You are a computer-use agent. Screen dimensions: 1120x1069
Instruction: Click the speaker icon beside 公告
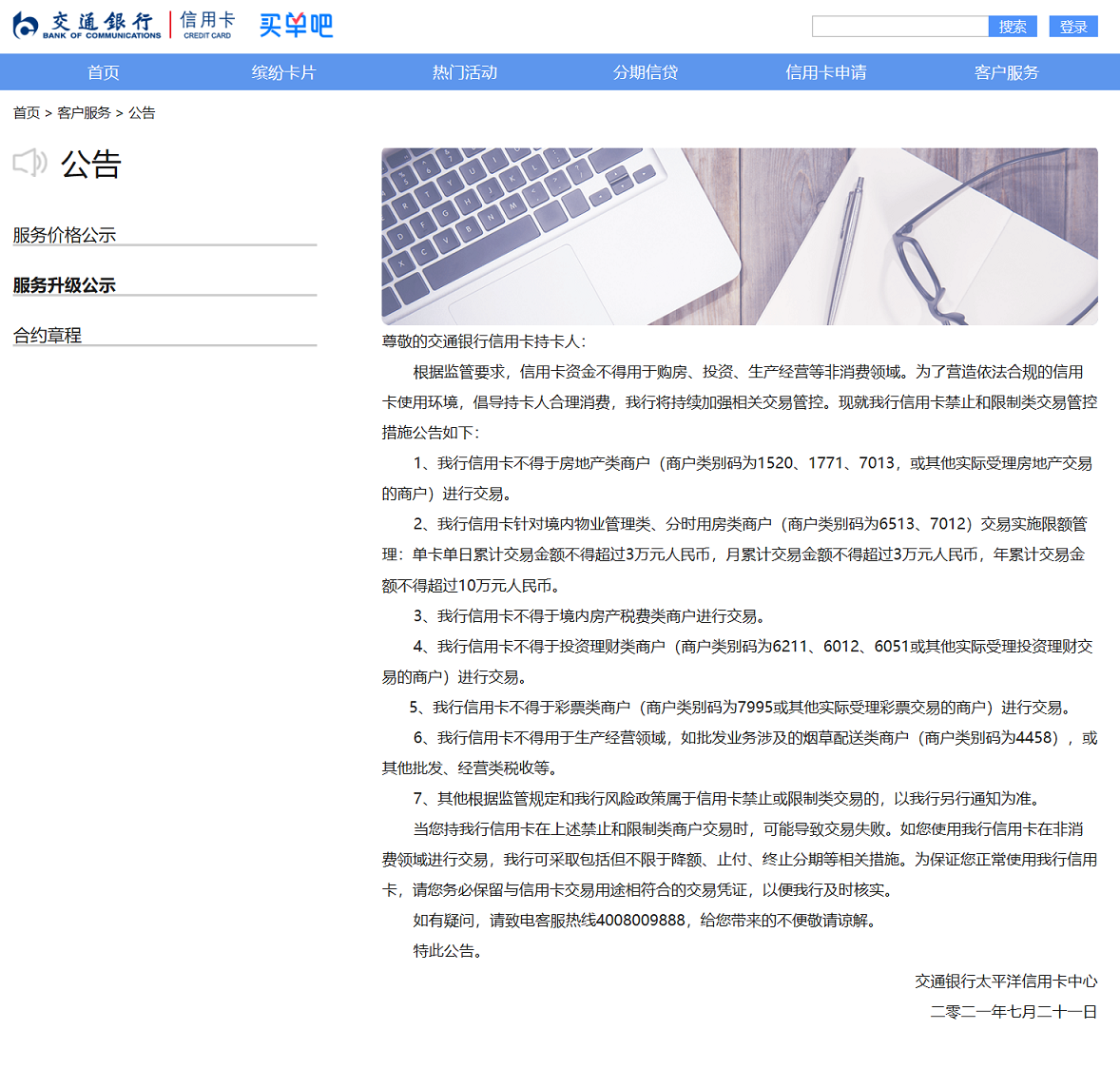click(x=30, y=164)
